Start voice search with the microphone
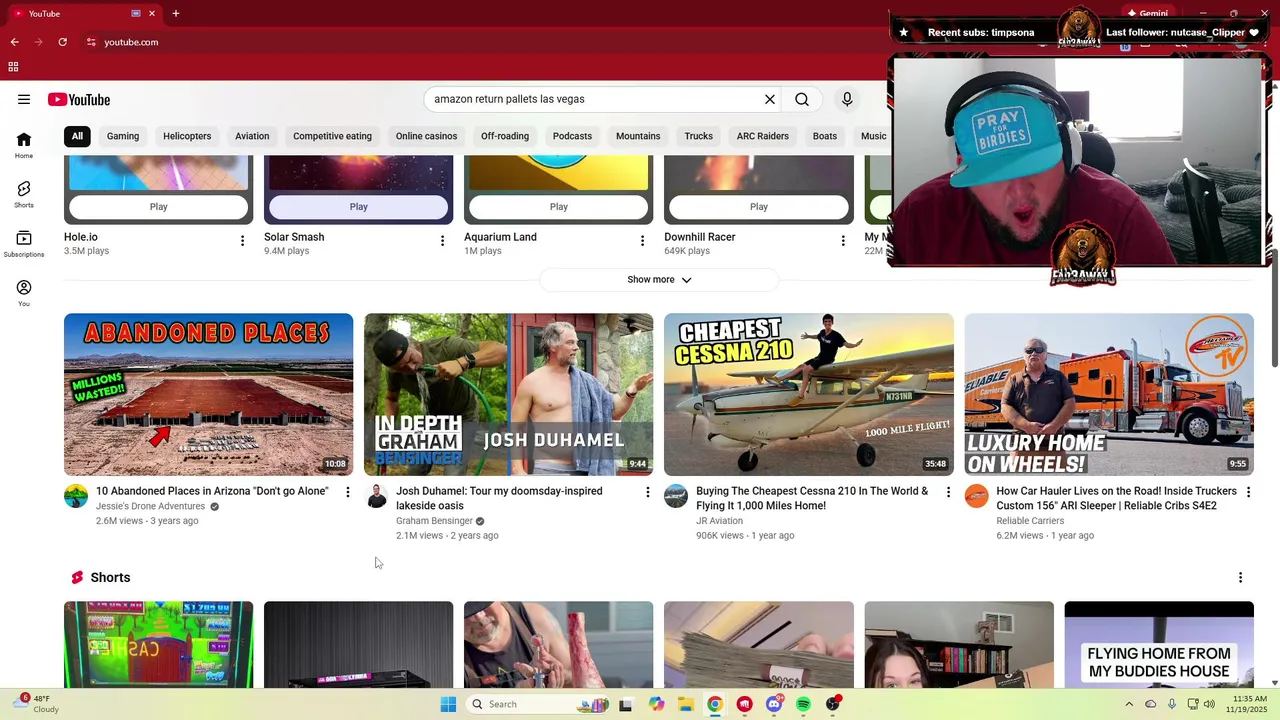The image size is (1280, 720). tap(847, 99)
